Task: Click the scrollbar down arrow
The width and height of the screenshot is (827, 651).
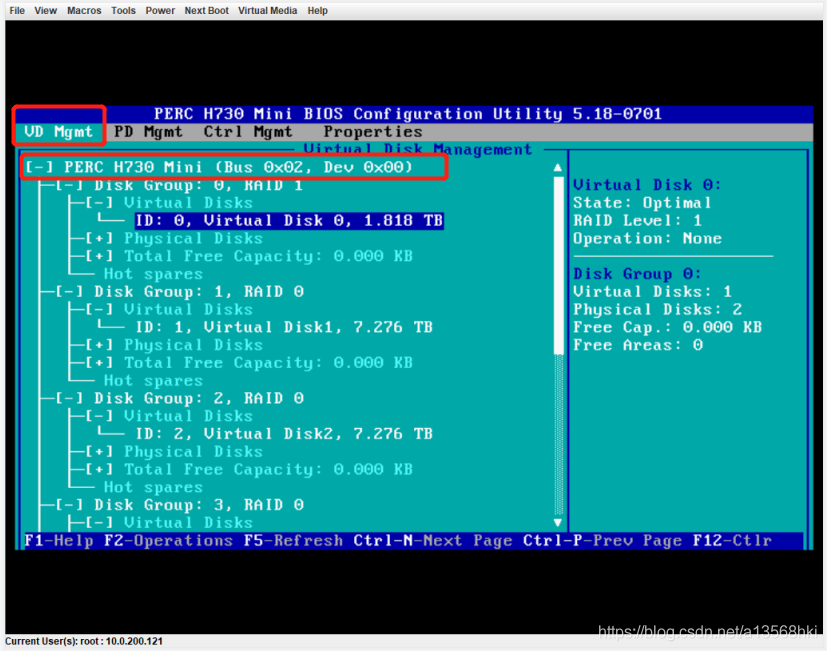Action: point(558,522)
